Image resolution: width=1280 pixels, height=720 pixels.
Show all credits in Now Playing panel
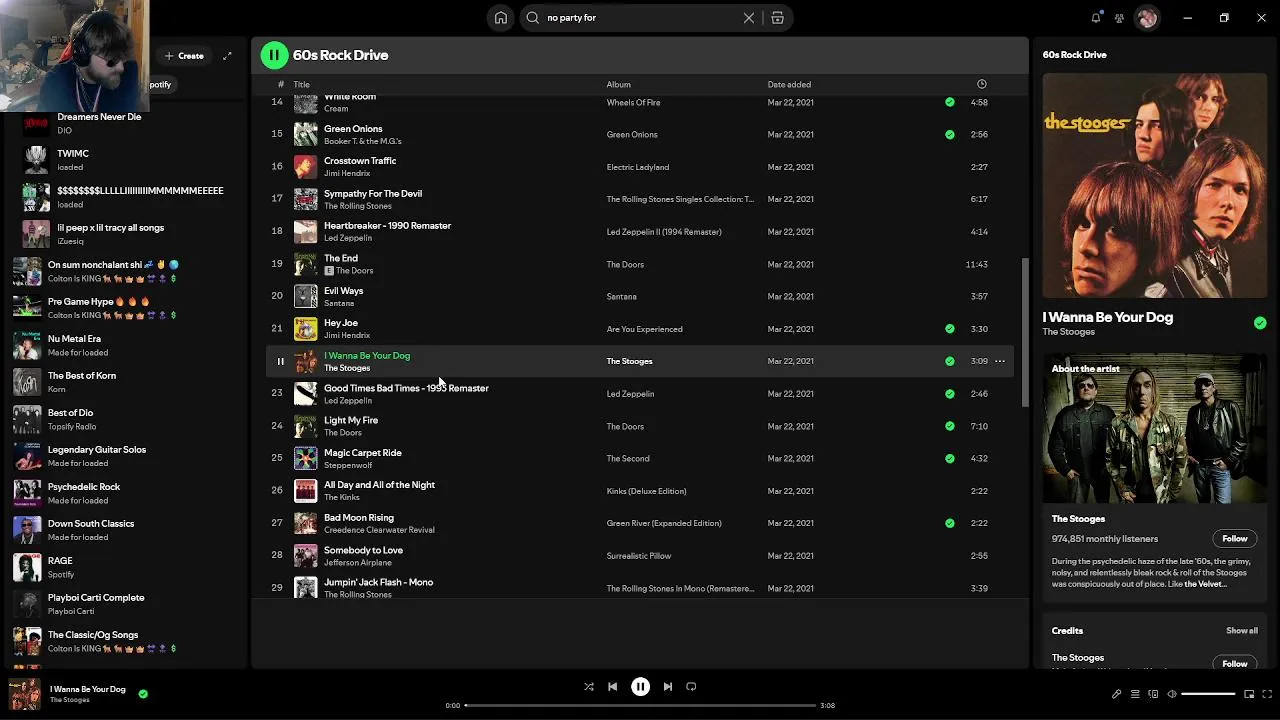pos(1241,631)
